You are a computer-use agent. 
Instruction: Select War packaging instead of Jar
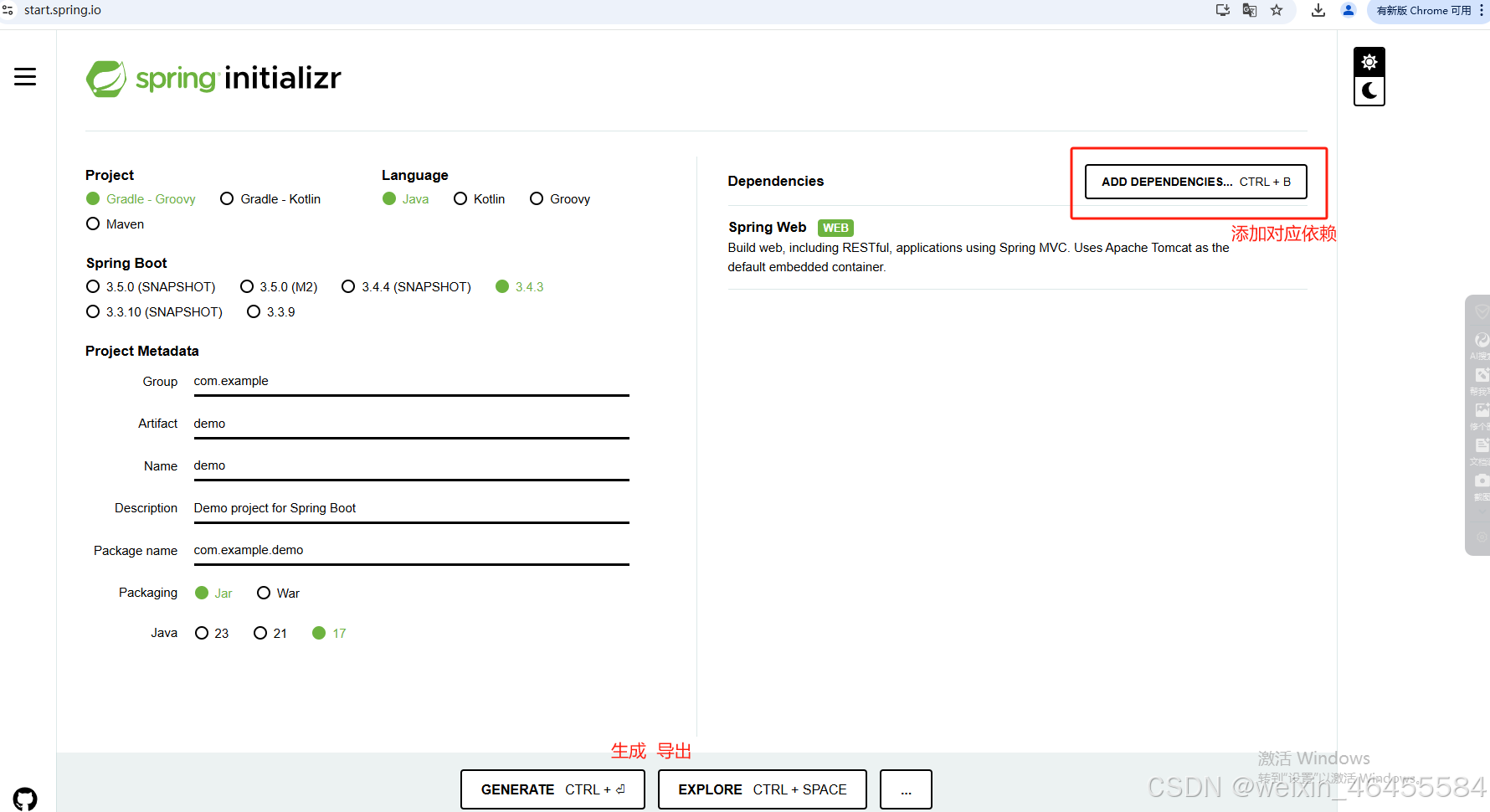tap(265, 593)
